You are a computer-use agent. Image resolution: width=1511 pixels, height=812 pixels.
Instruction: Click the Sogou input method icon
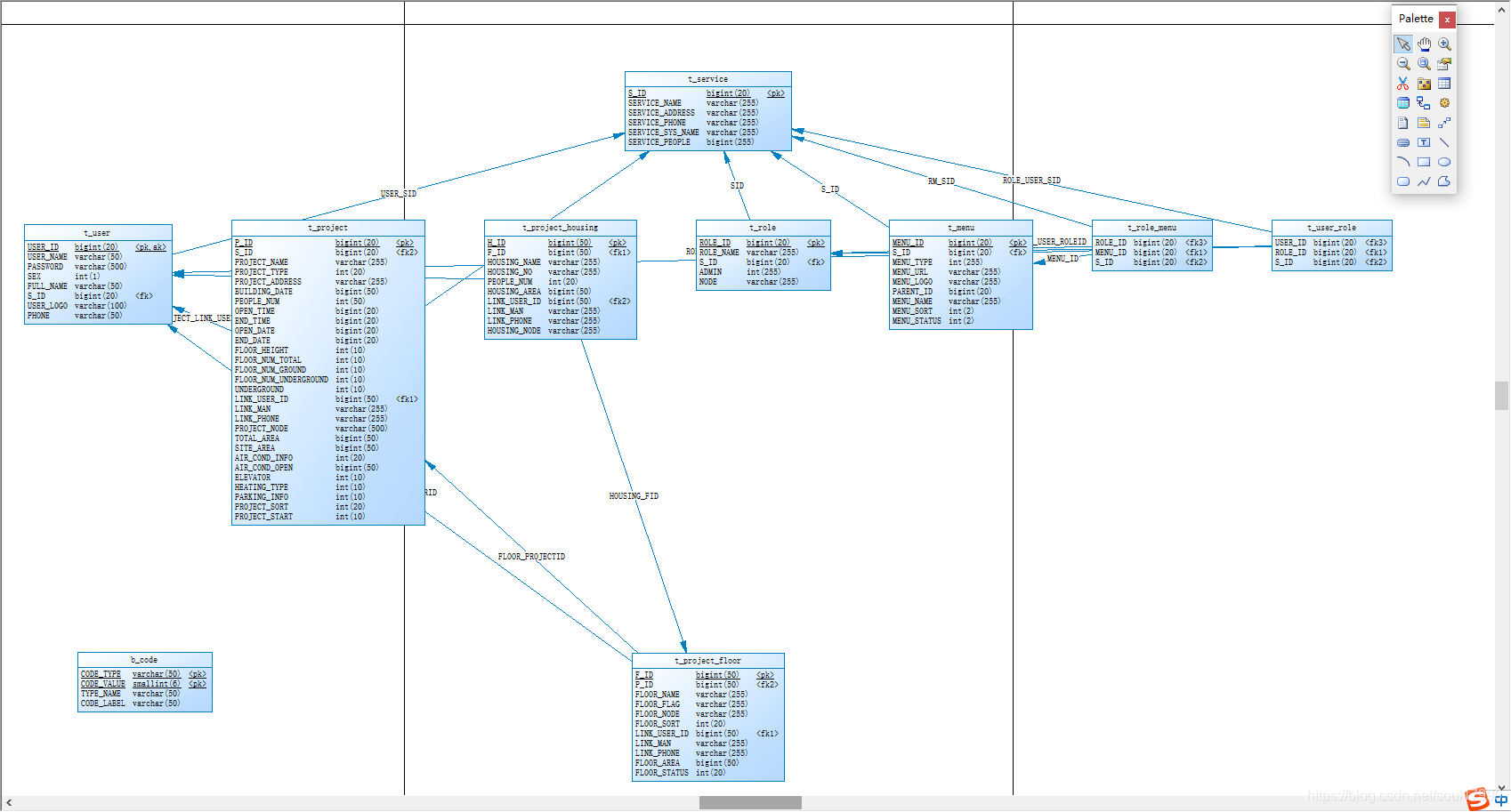click(x=1478, y=799)
